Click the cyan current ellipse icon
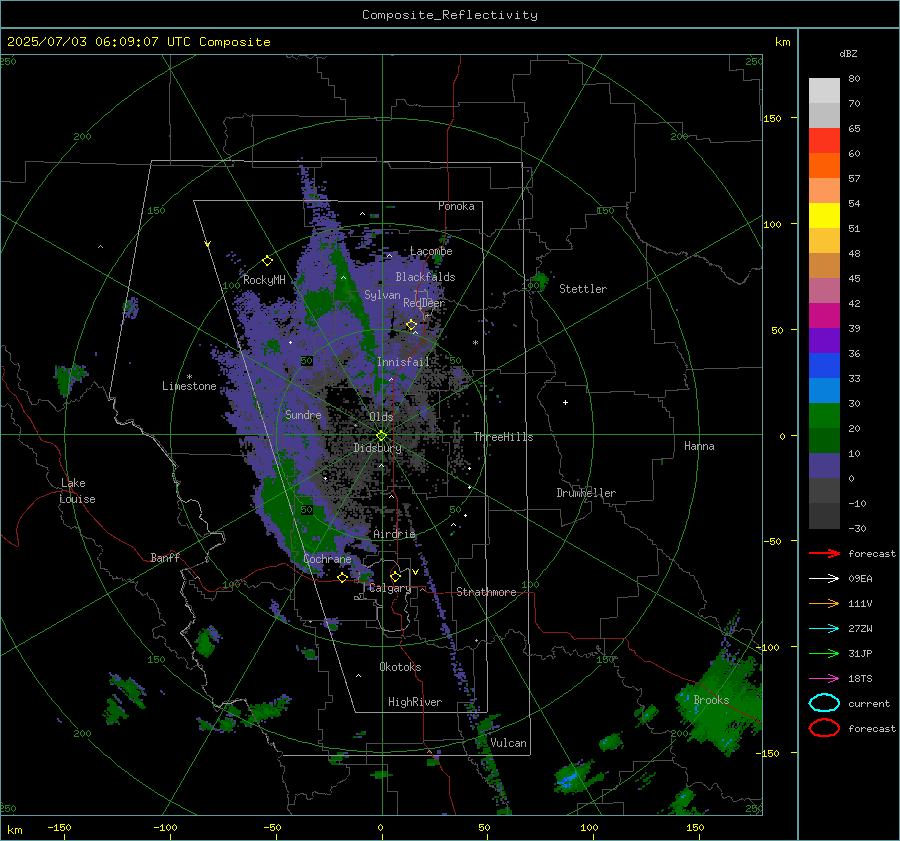The height and width of the screenshot is (841, 900). 824,703
